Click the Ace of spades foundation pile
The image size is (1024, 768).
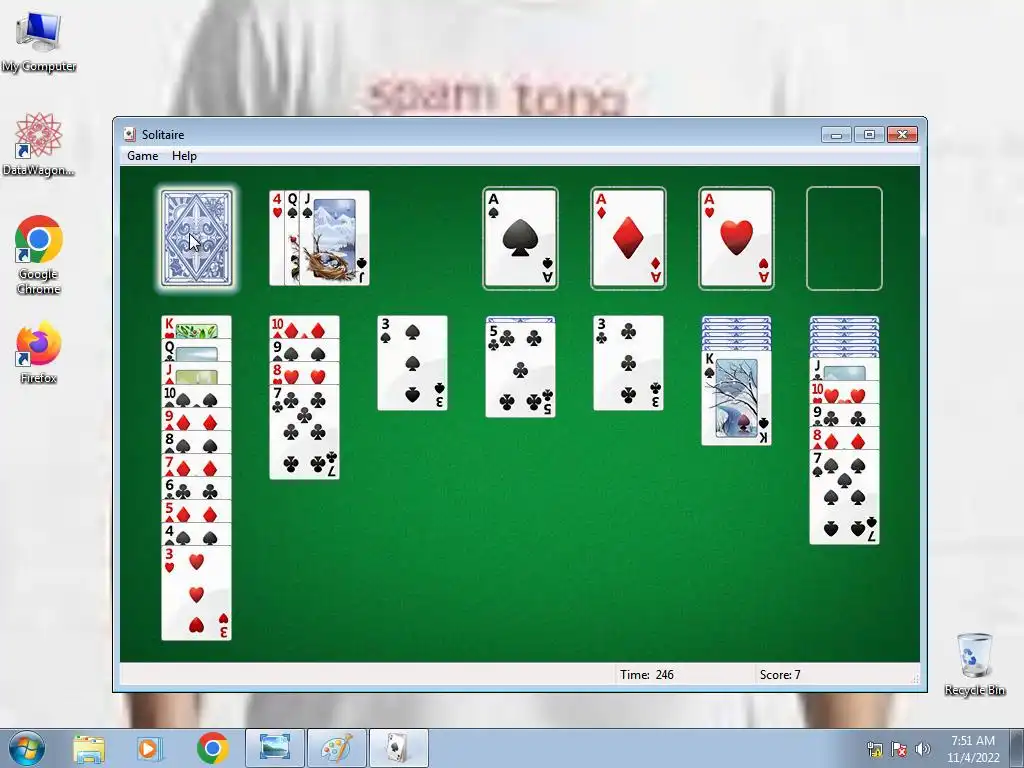(x=520, y=238)
